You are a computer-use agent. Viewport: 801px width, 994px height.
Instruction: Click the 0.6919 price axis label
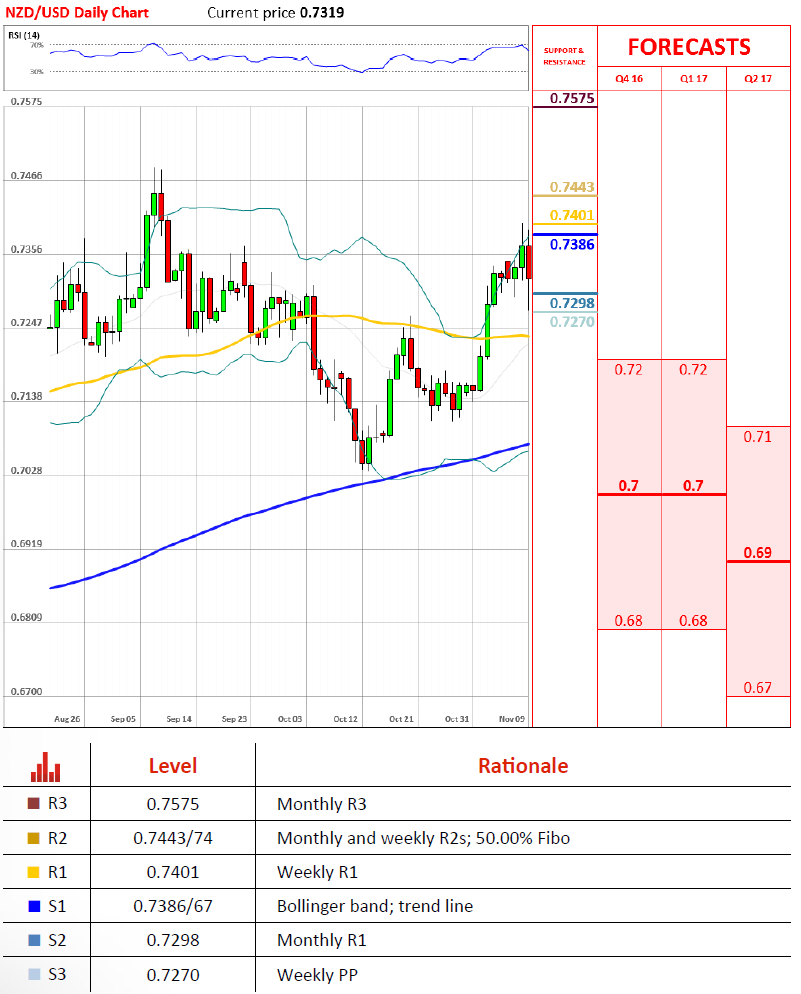27,544
